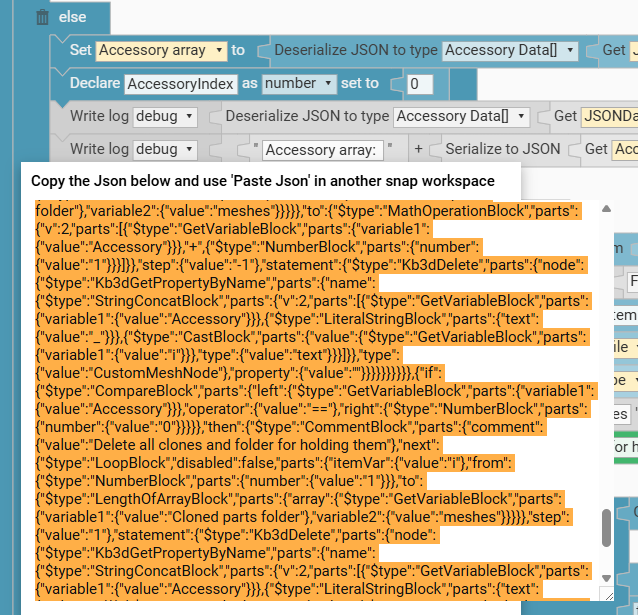
Task: Click the plus operator between log blocks
Action: [x=418, y=149]
